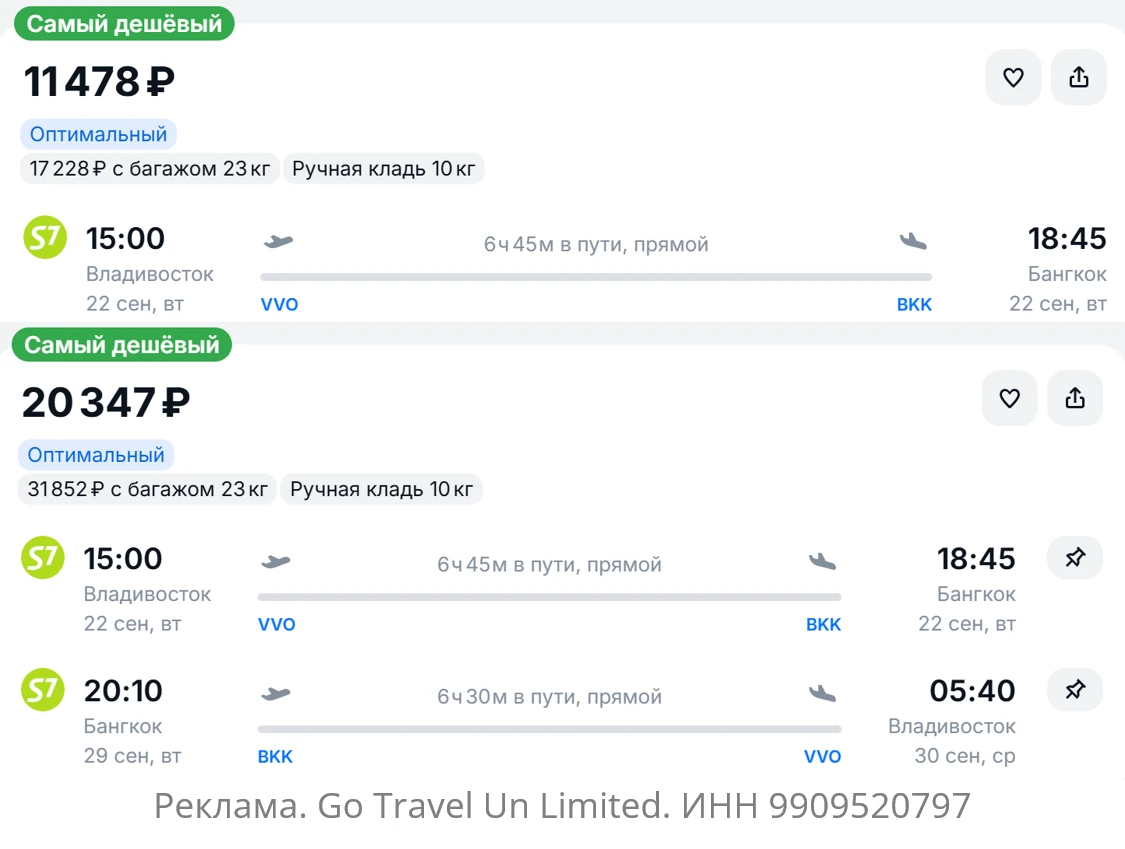Select the 17 228 ₽ with baggage 23 kg option

[149, 169]
